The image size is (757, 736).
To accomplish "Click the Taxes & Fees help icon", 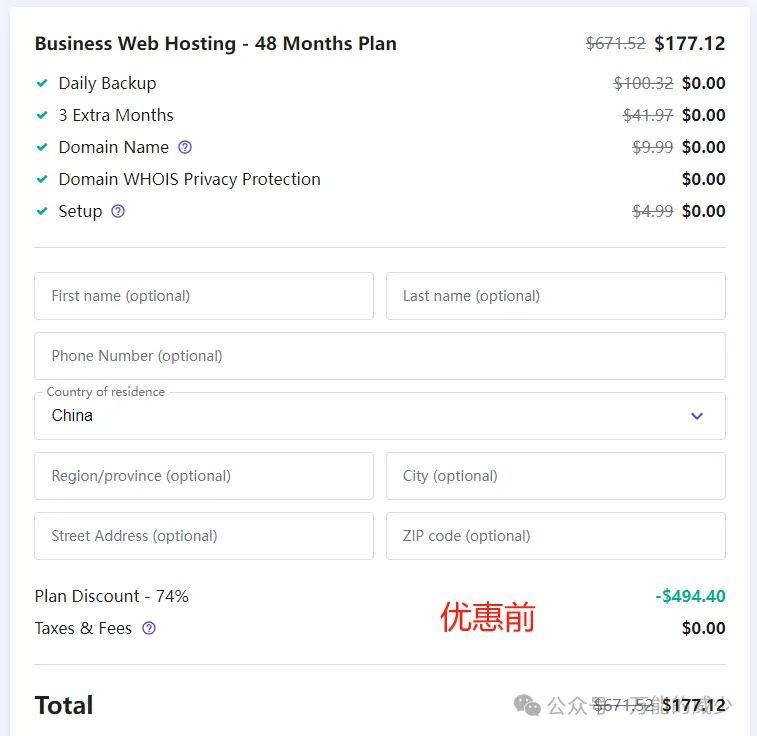I will [x=149, y=628].
